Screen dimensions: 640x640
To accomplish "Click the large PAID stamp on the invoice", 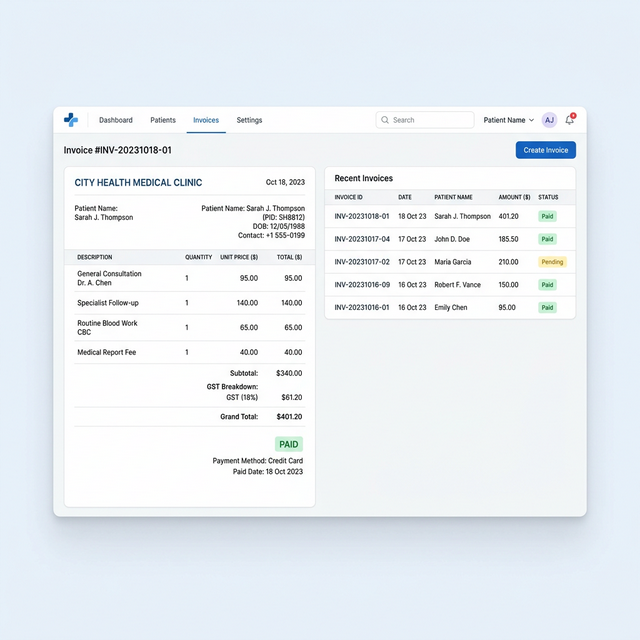I will coord(289,444).
